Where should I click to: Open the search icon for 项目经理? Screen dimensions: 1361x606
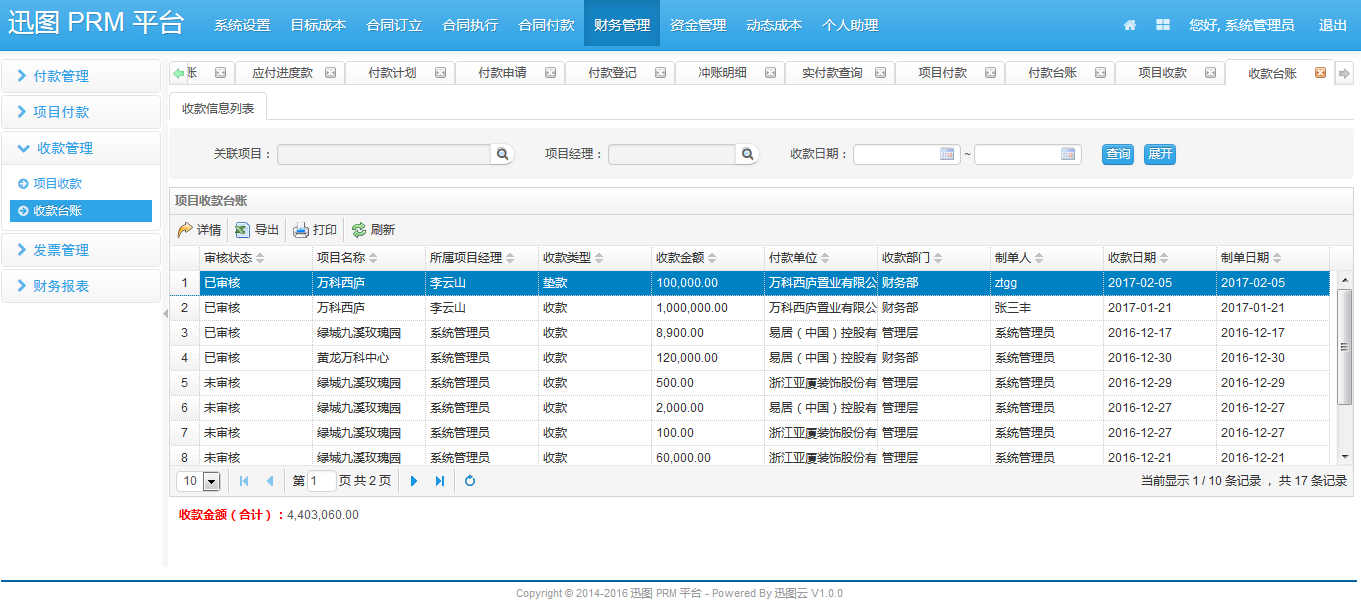point(747,154)
